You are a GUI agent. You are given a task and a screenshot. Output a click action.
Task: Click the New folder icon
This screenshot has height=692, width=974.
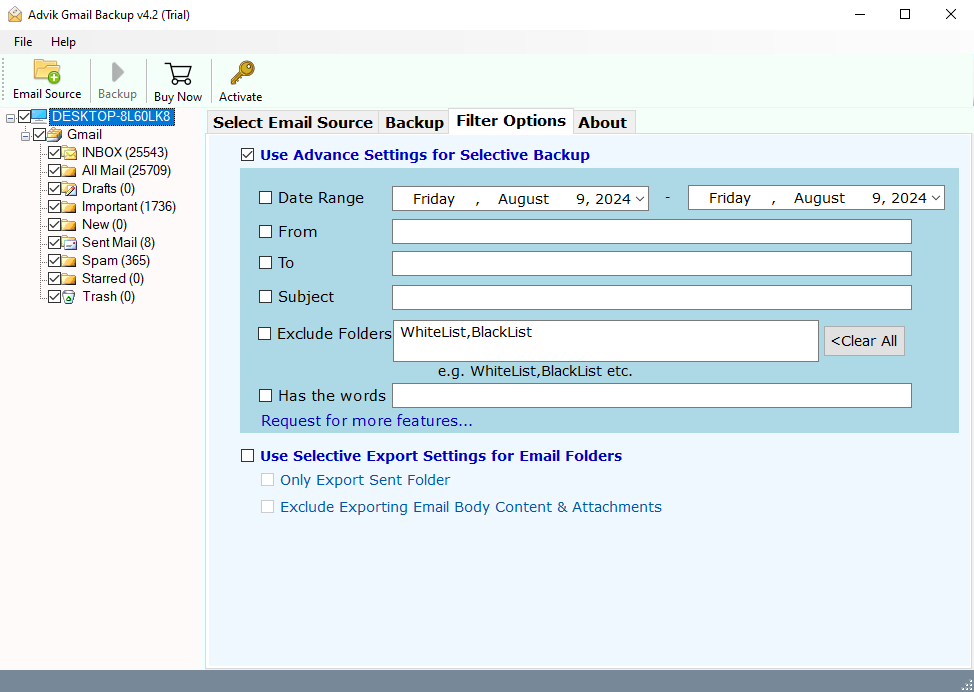click(x=70, y=225)
